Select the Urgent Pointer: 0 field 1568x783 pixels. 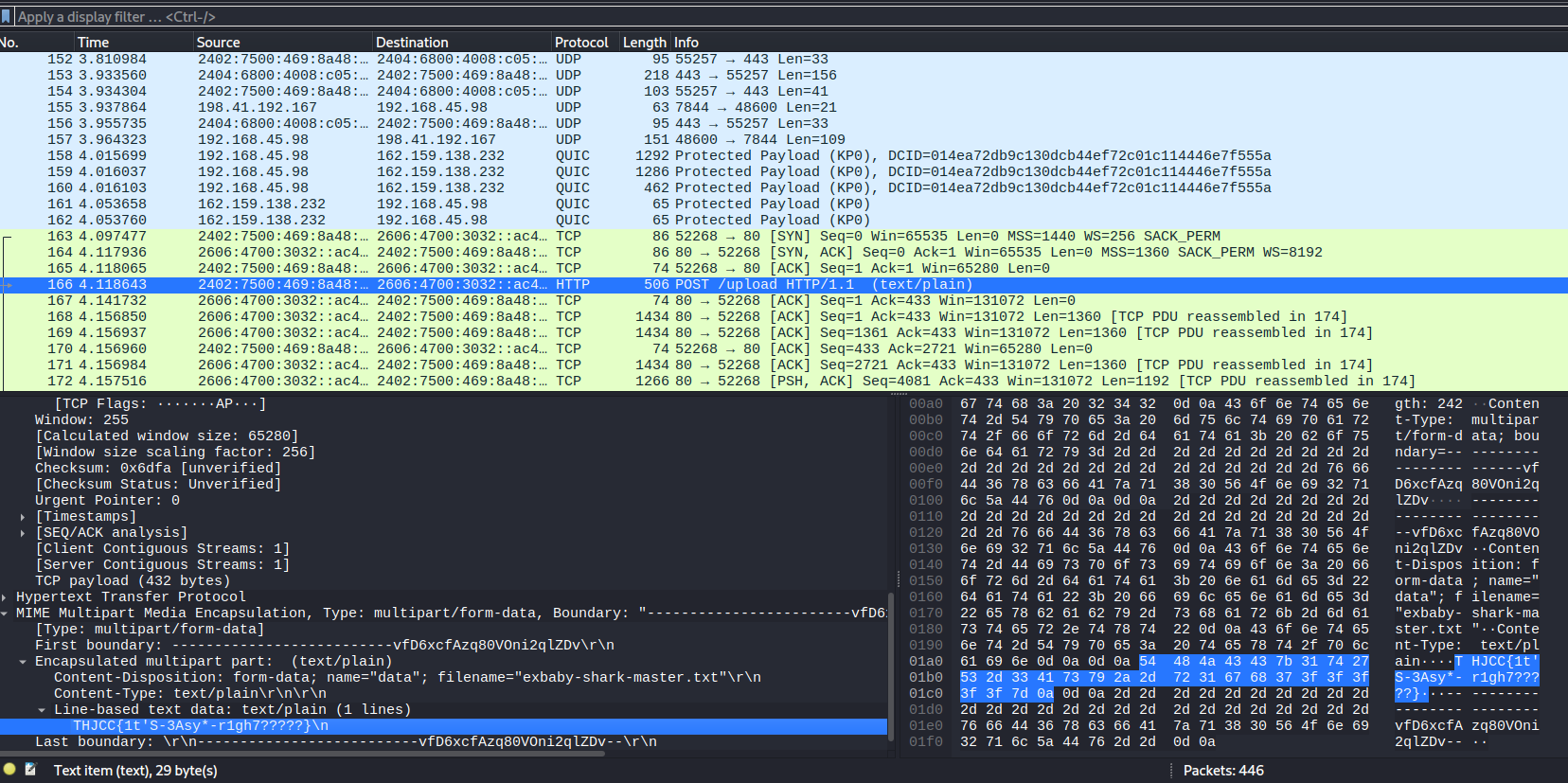(x=107, y=501)
